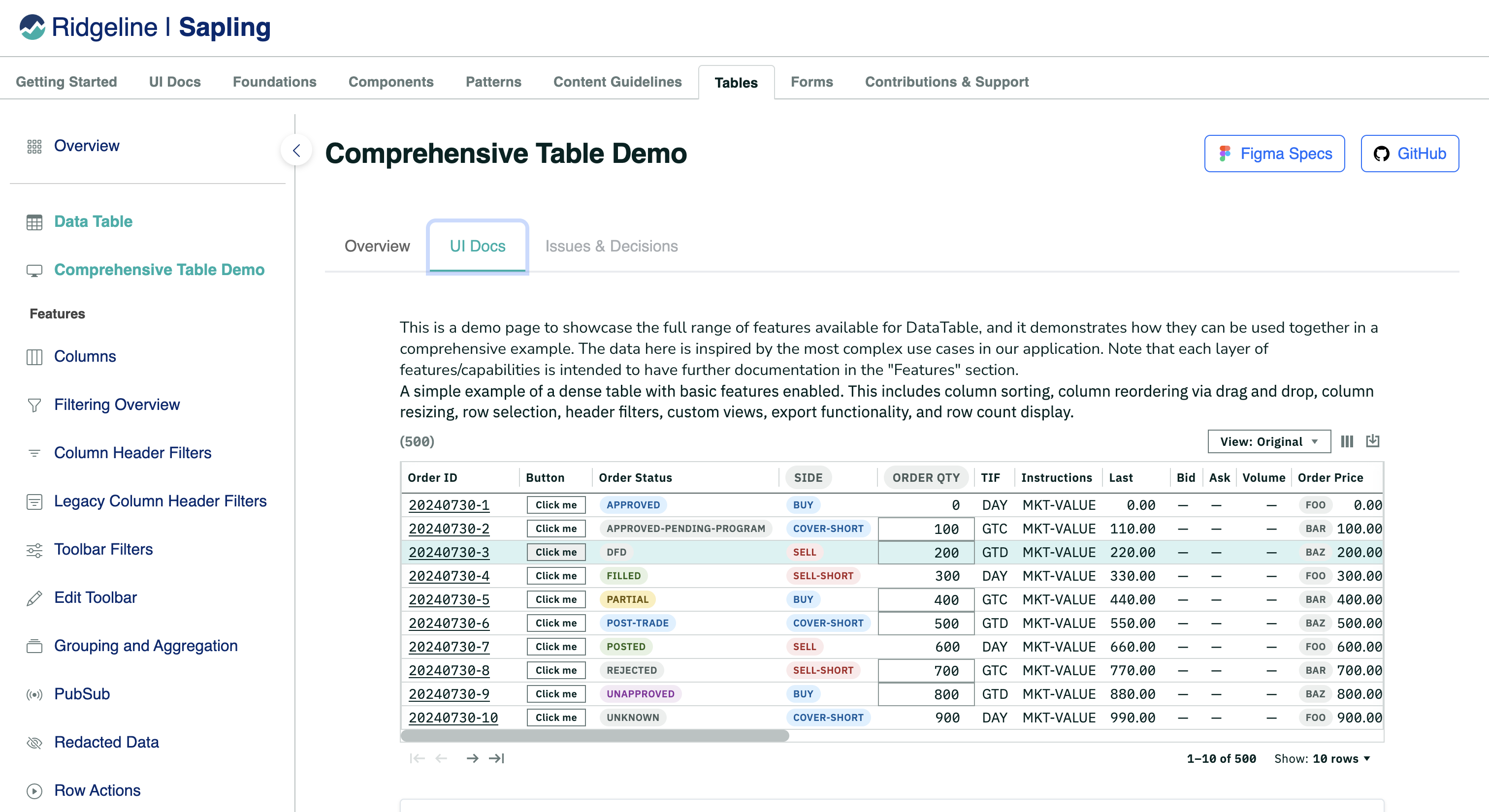Edit order quantity cell showing 100
The width and height of the screenshot is (1489, 812).
click(925, 529)
